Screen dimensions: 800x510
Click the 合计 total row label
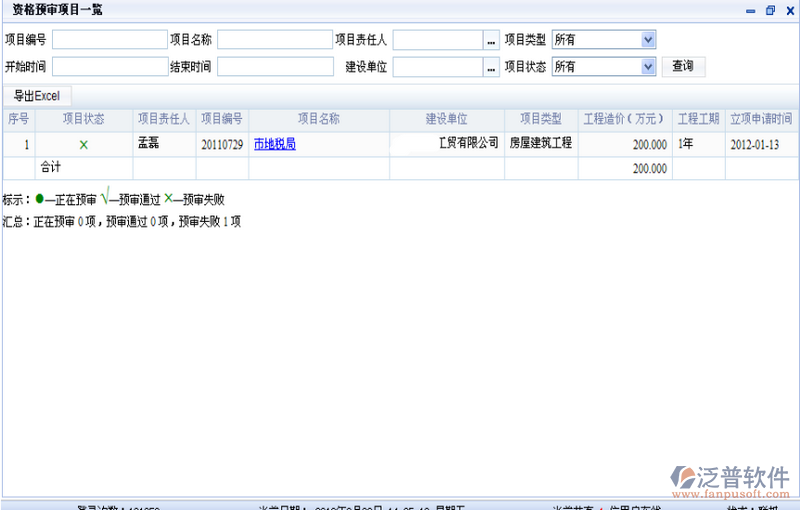click(x=51, y=167)
